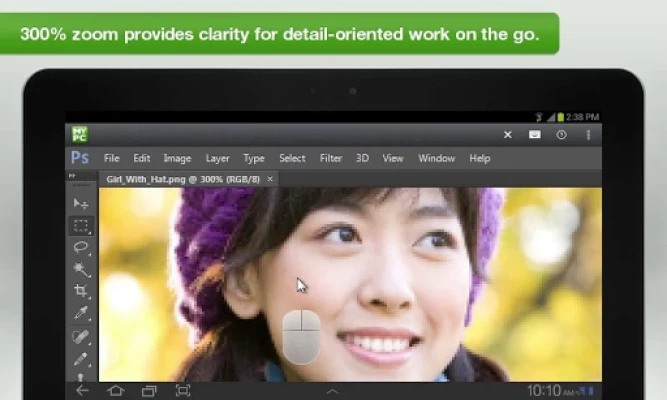
Task: Open the three-dot overflow menu
Action: (588, 134)
